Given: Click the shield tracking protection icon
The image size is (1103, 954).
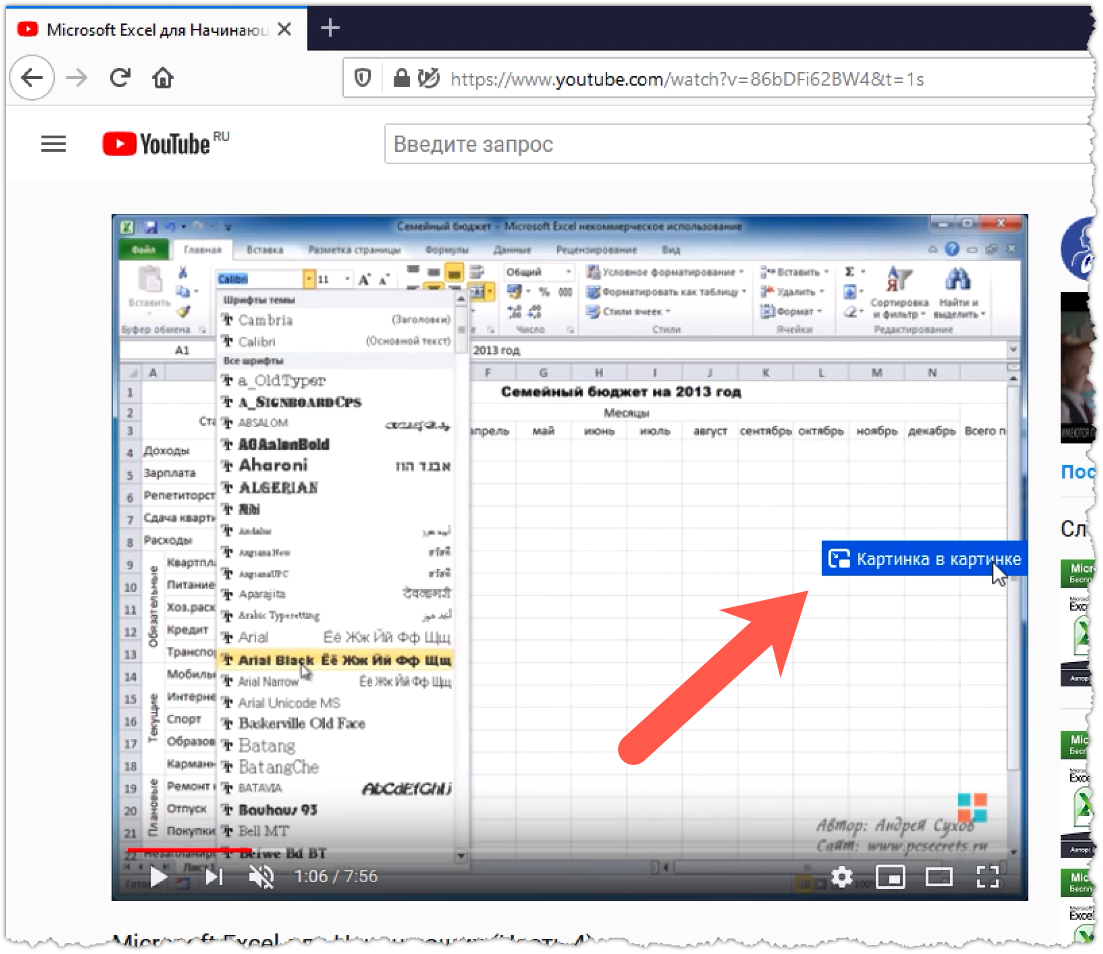Looking at the screenshot, I should point(362,78).
